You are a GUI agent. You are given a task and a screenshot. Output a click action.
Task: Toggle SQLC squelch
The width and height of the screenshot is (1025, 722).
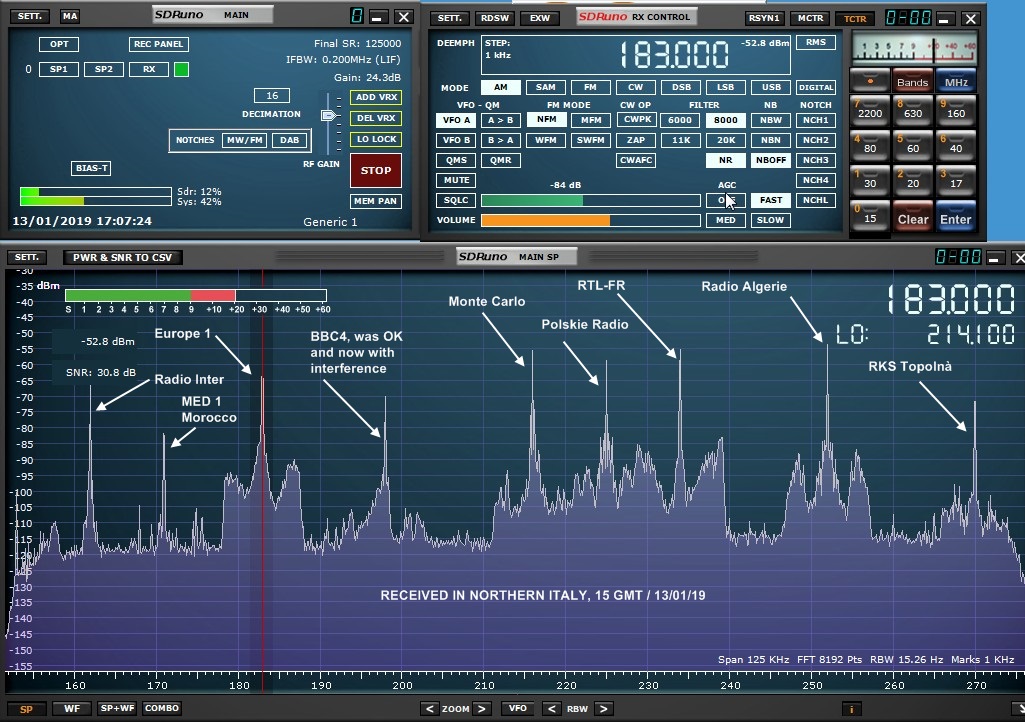[x=456, y=200]
